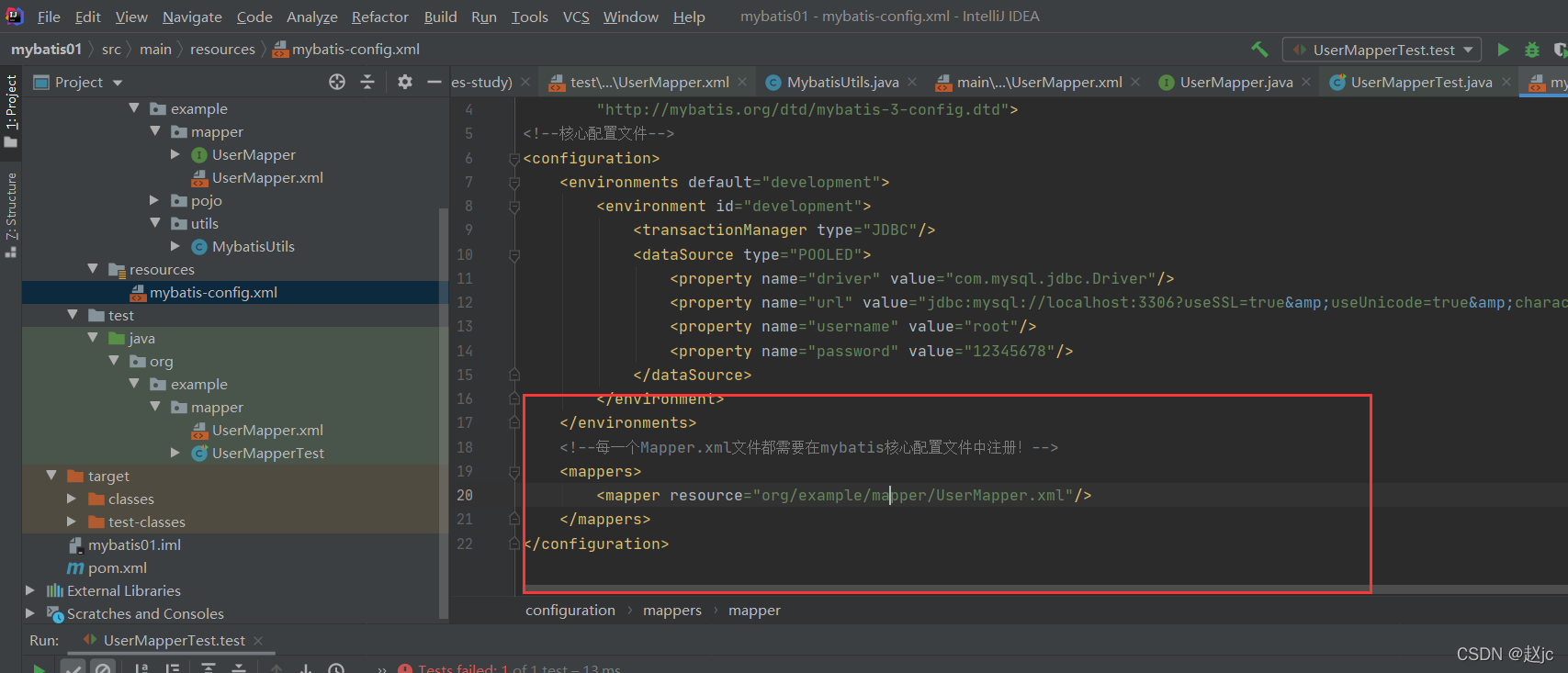Open the Navigate menu
Image resolution: width=1568 pixels, height=673 pixels.
[192, 17]
